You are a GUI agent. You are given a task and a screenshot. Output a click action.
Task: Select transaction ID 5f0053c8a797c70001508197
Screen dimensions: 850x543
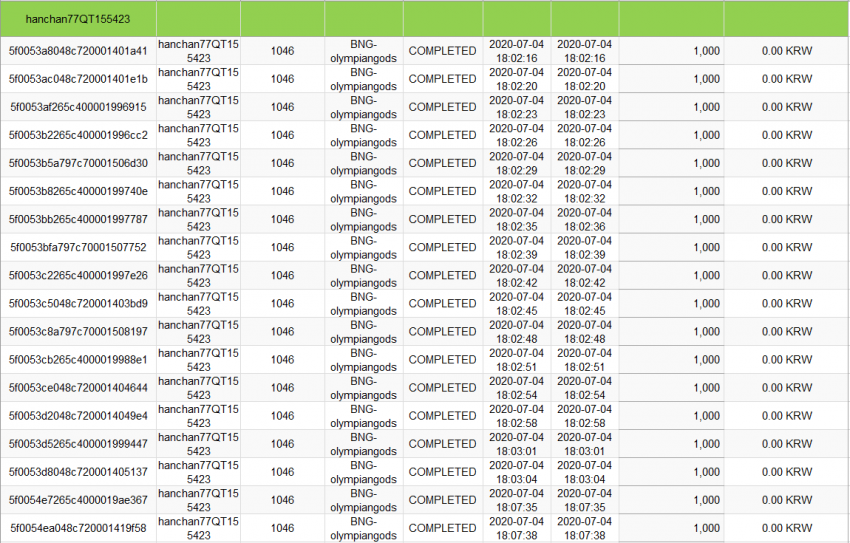coord(78,332)
